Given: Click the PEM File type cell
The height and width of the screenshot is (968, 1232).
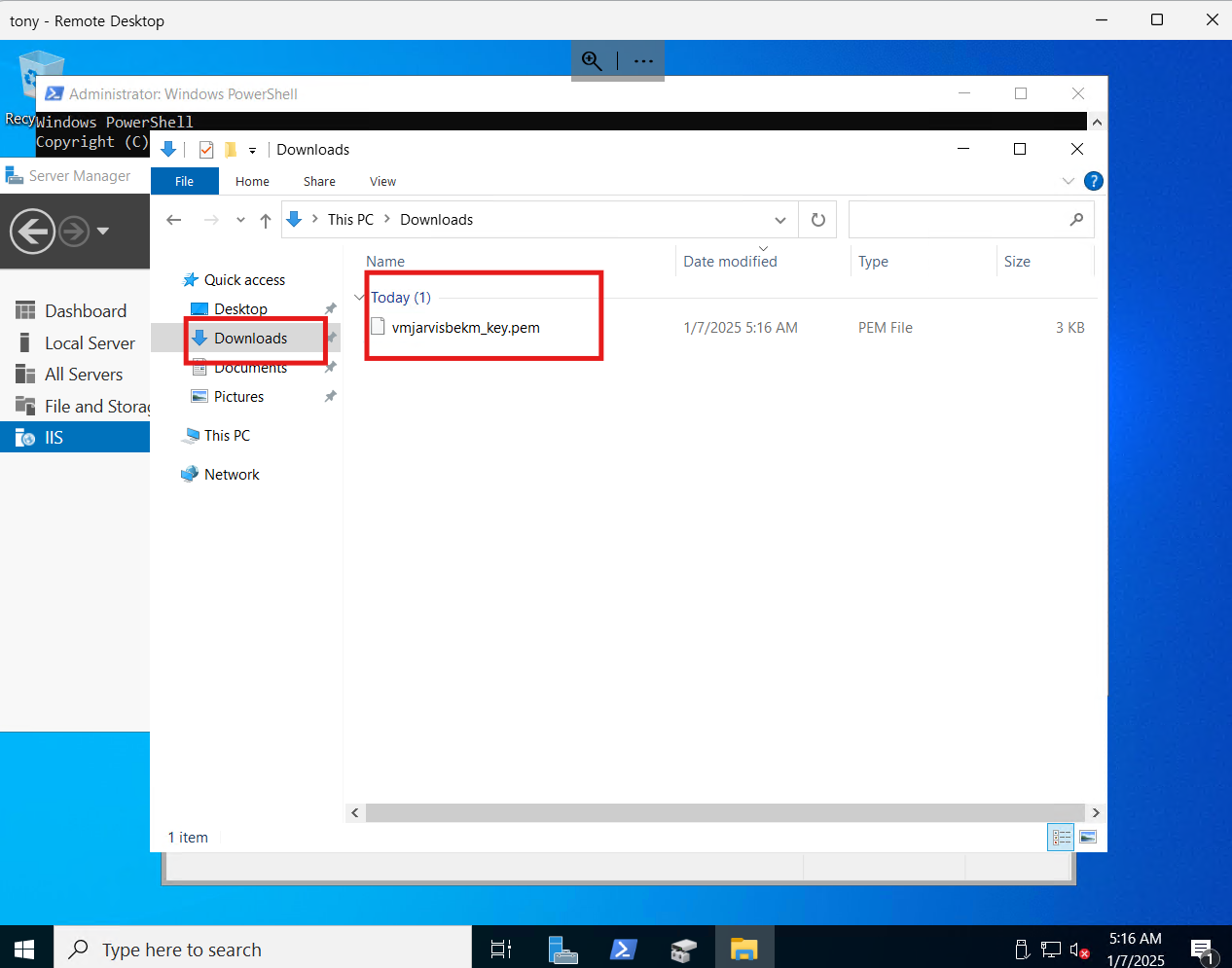Looking at the screenshot, I should [x=886, y=328].
